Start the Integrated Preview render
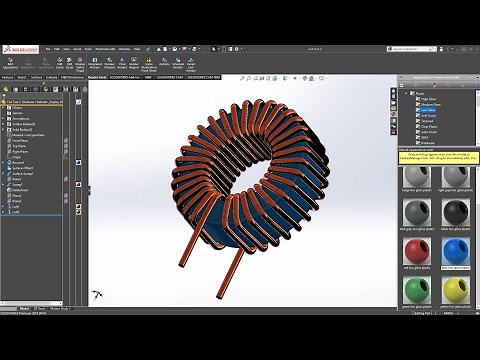 95,63
